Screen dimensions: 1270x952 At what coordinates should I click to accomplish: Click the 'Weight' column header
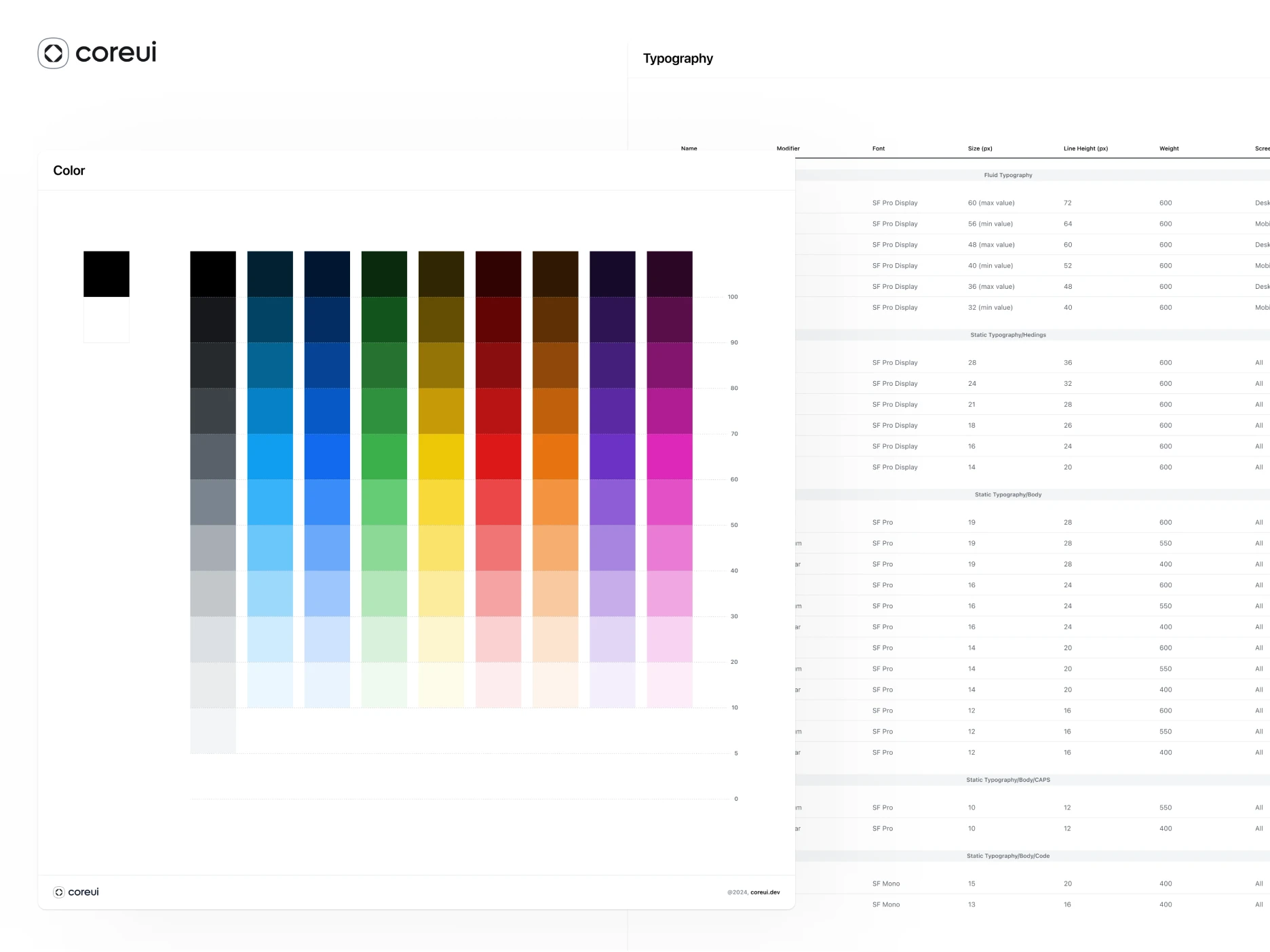[x=1169, y=148]
